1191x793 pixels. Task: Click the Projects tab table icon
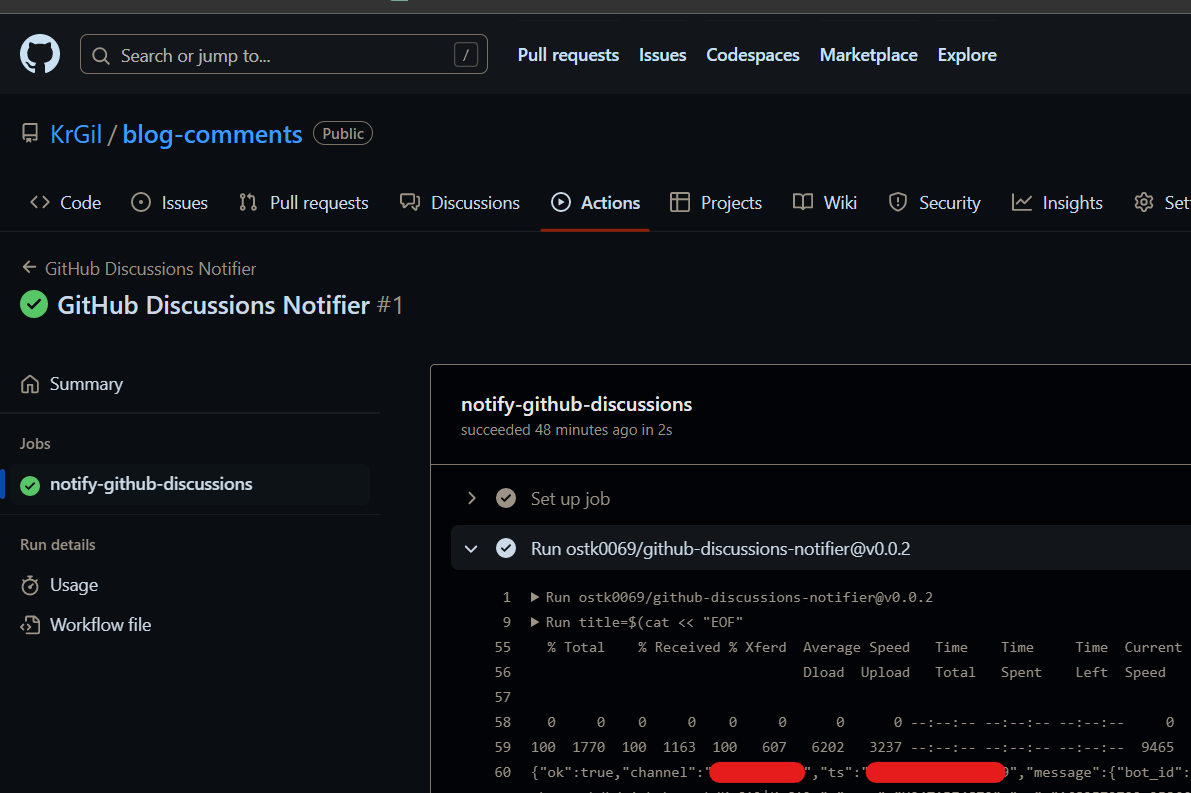(680, 202)
